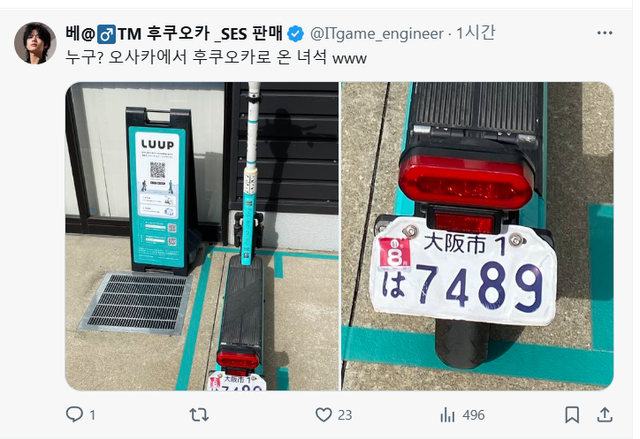Open the tweet's more options ellipsis menu
640x439 pixels.
(x=604, y=33)
